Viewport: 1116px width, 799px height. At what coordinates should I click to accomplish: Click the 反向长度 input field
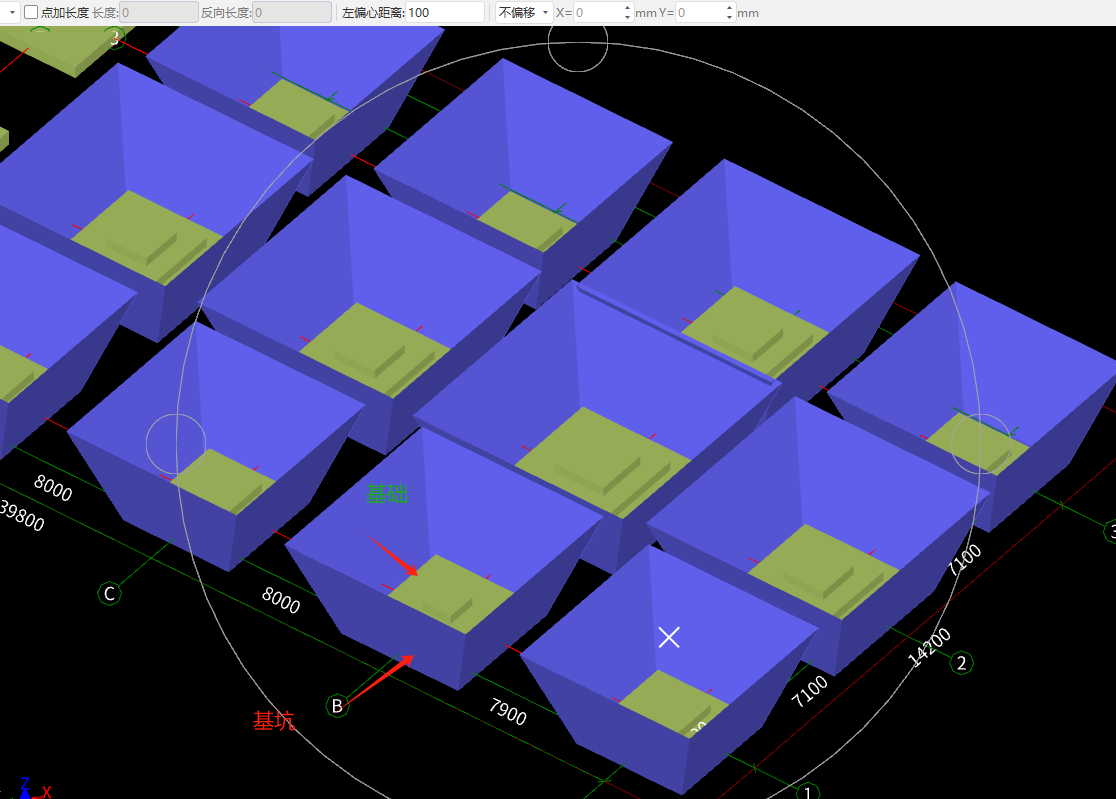click(292, 12)
